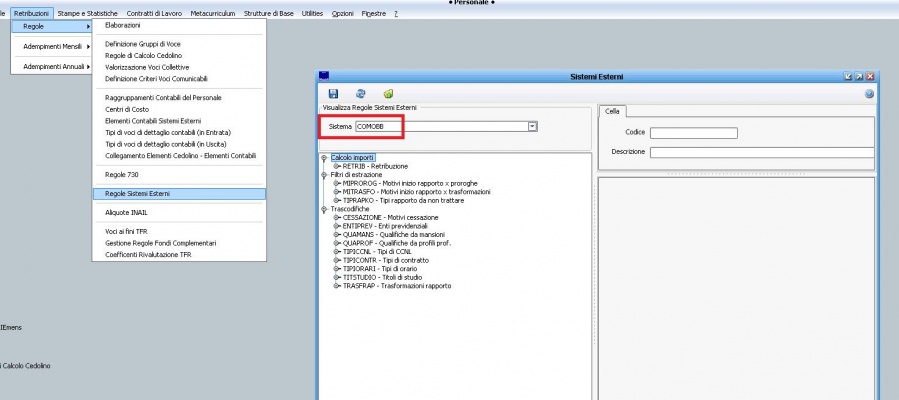The height and width of the screenshot is (400, 899).
Task: Select the Calcolo importi tree label
Action: (353, 158)
